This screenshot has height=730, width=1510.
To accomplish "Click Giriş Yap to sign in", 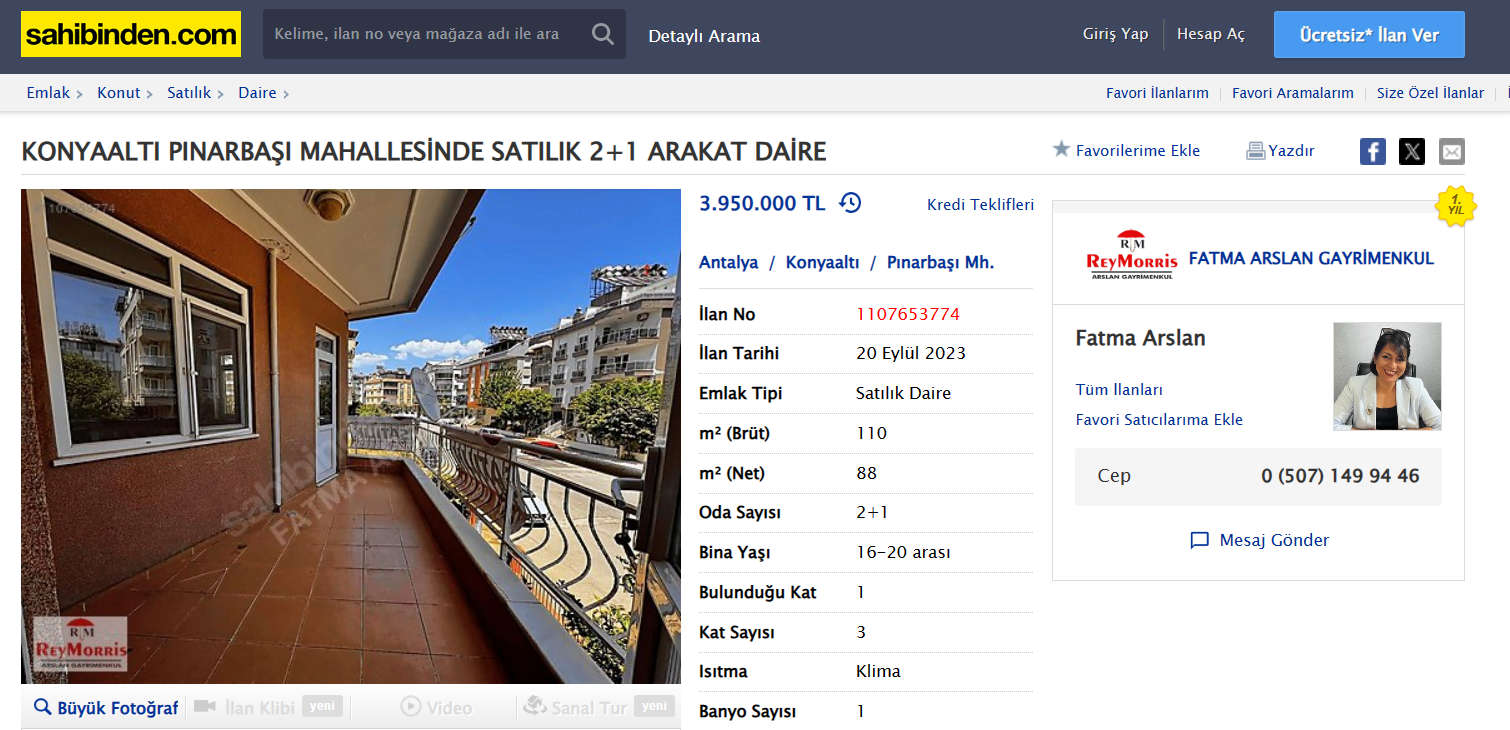I will [x=1115, y=34].
